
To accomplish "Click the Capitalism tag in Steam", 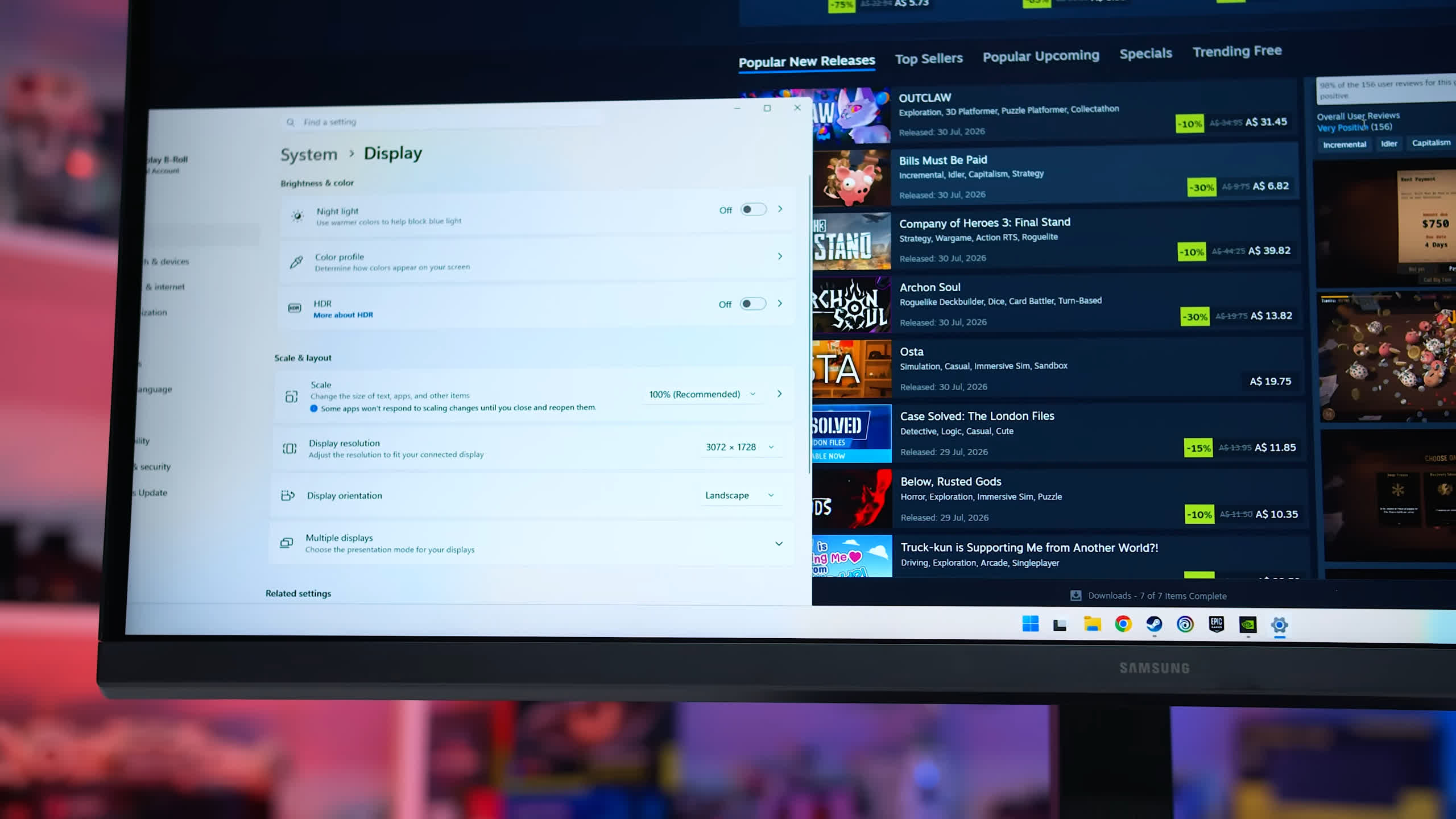I will coord(1431,143).
